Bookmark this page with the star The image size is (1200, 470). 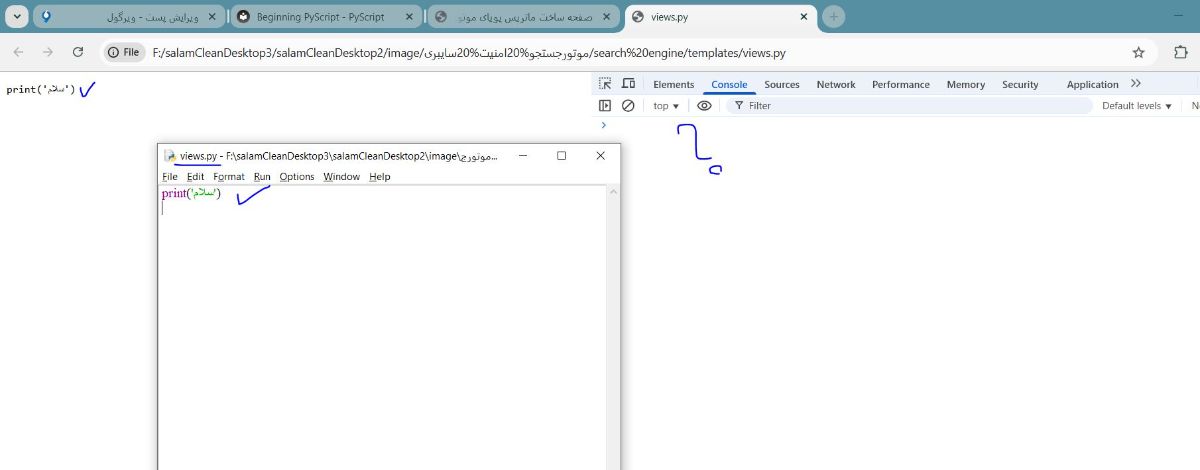(1138, 52)
